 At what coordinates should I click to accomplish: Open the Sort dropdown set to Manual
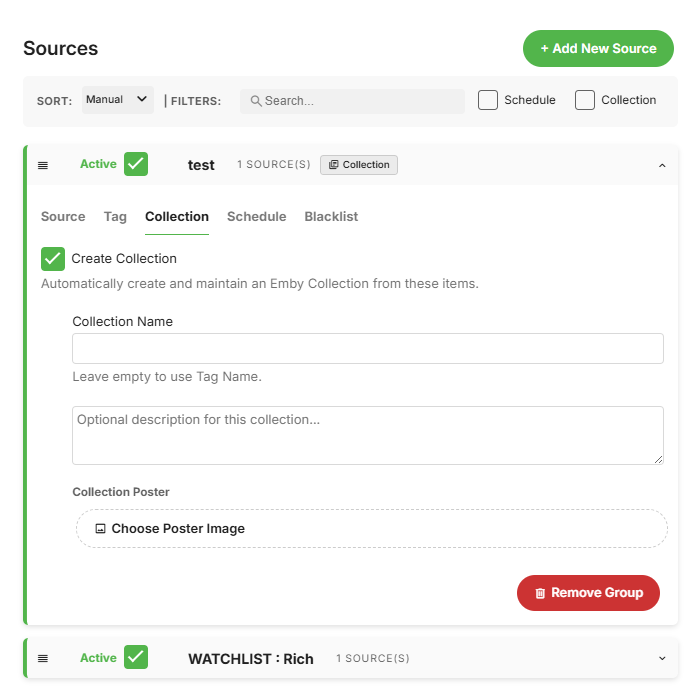tap(117, 100)
